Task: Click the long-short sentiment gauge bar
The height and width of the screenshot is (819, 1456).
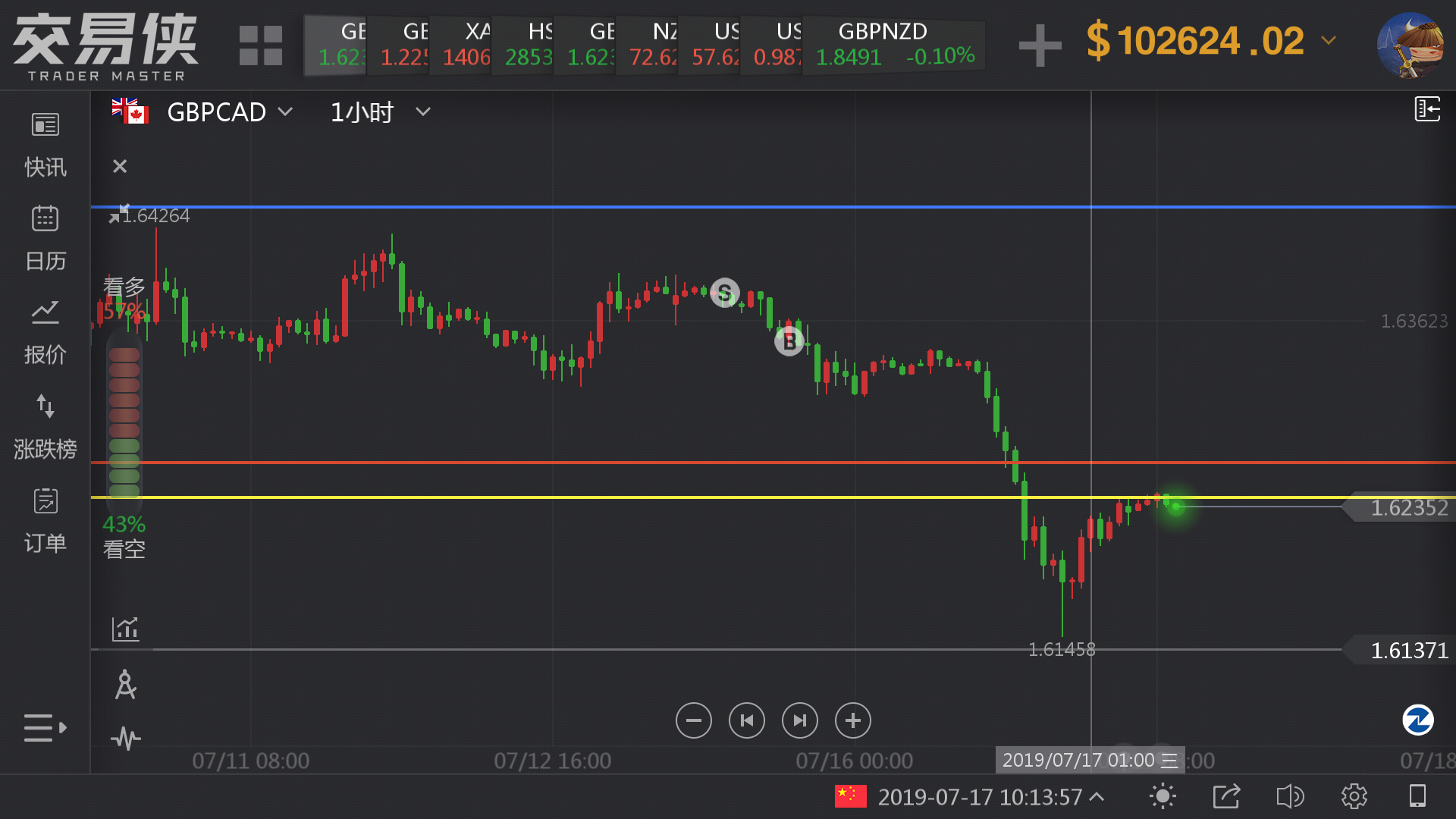Action: coord(124,422)
